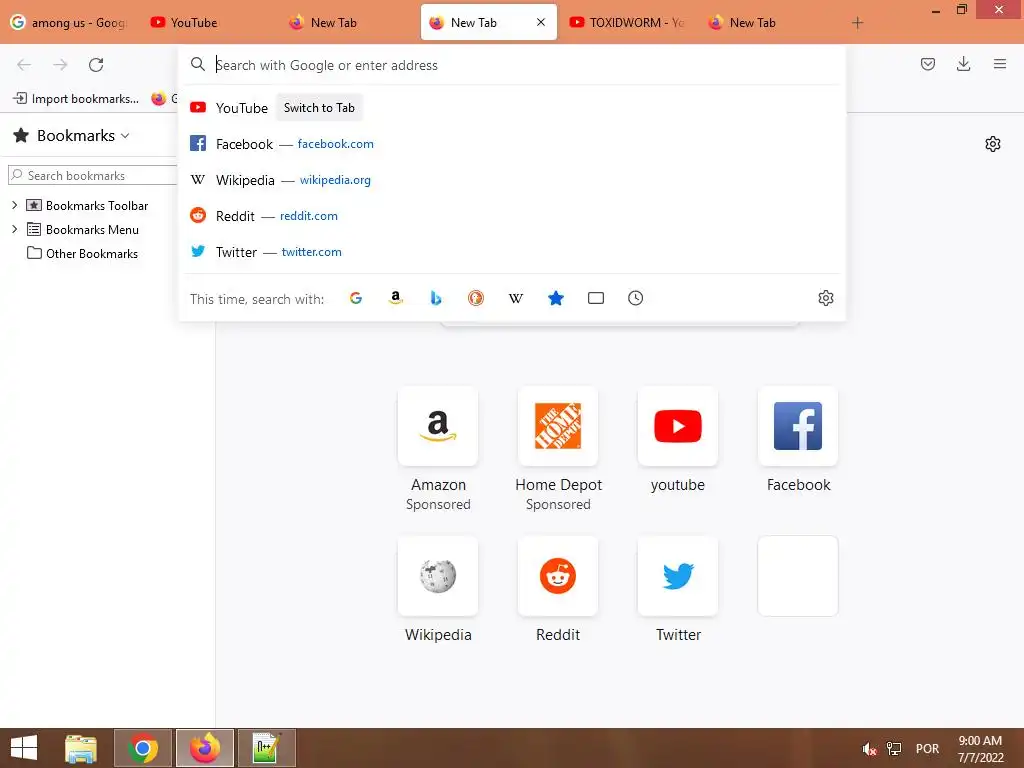Click the Firefox taskbar icon
The height and width of the screenshot is (768, 1024).
click(x=205, y=748)
